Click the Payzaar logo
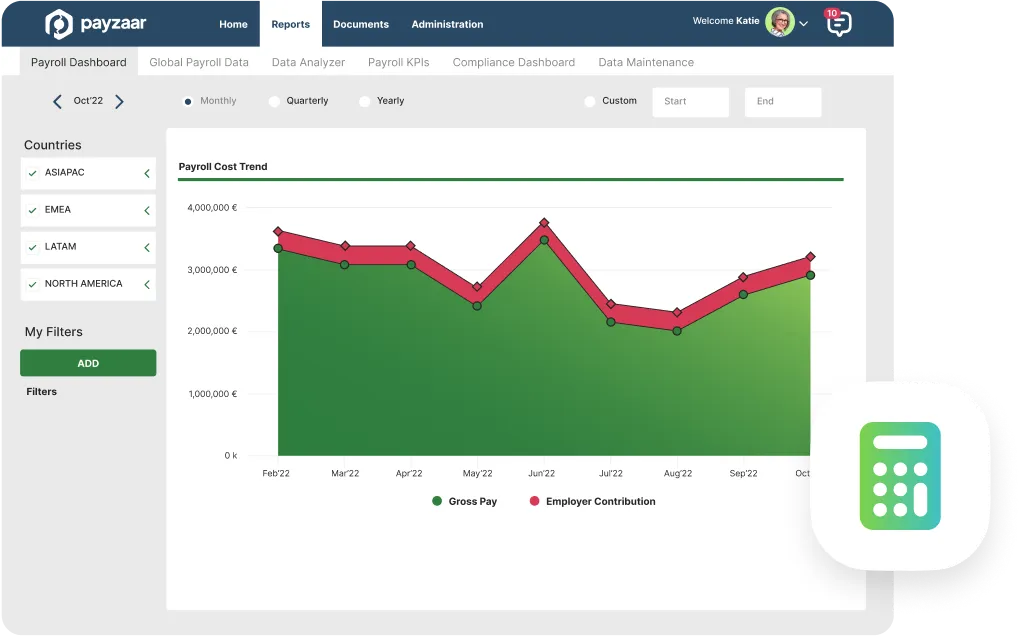This screenshot has width=1022, height=636. 94,24
